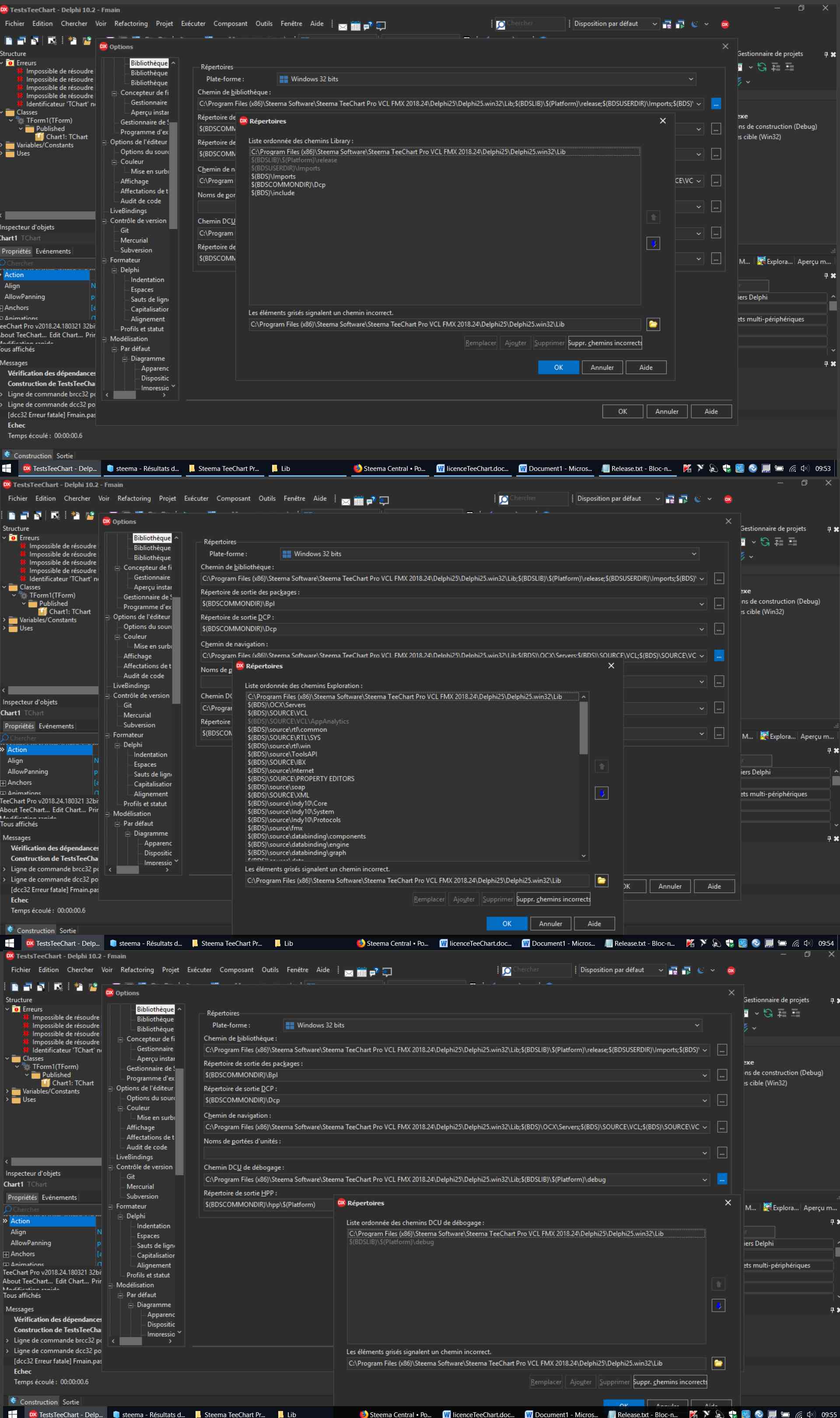Image resolution: width=840 pixels, height=1418 pixels.
Task: Collapse Formateur node in topmost Options tree
Action: pos(105,260)
